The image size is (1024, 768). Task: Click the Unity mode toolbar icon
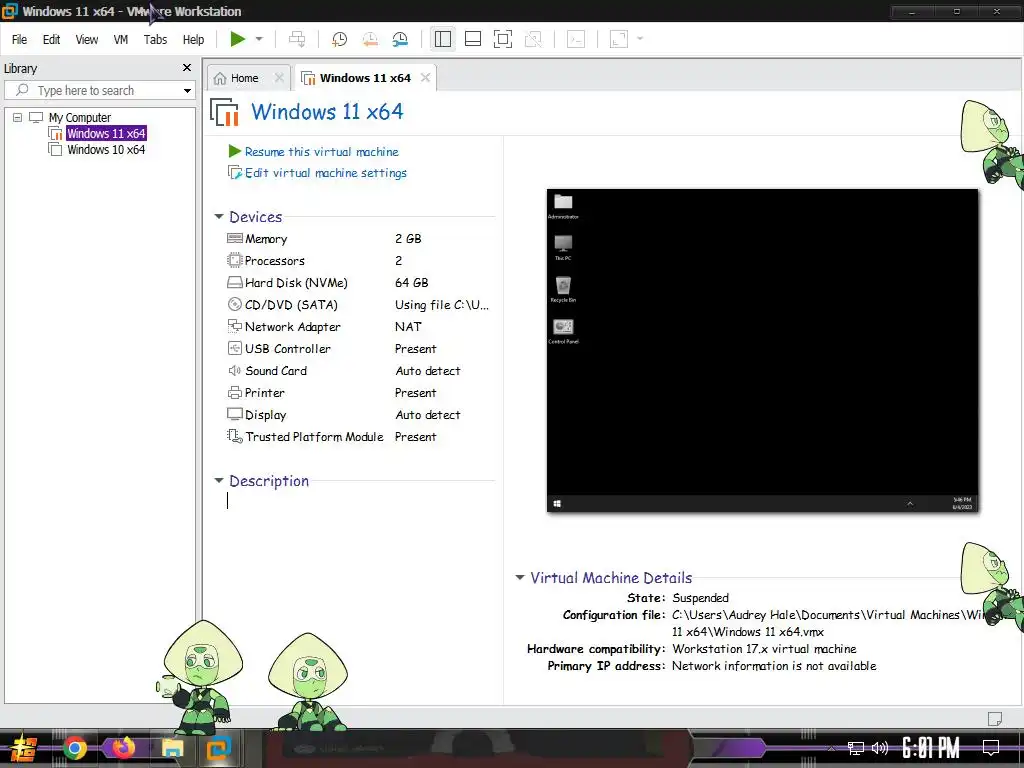click(534, 39)
